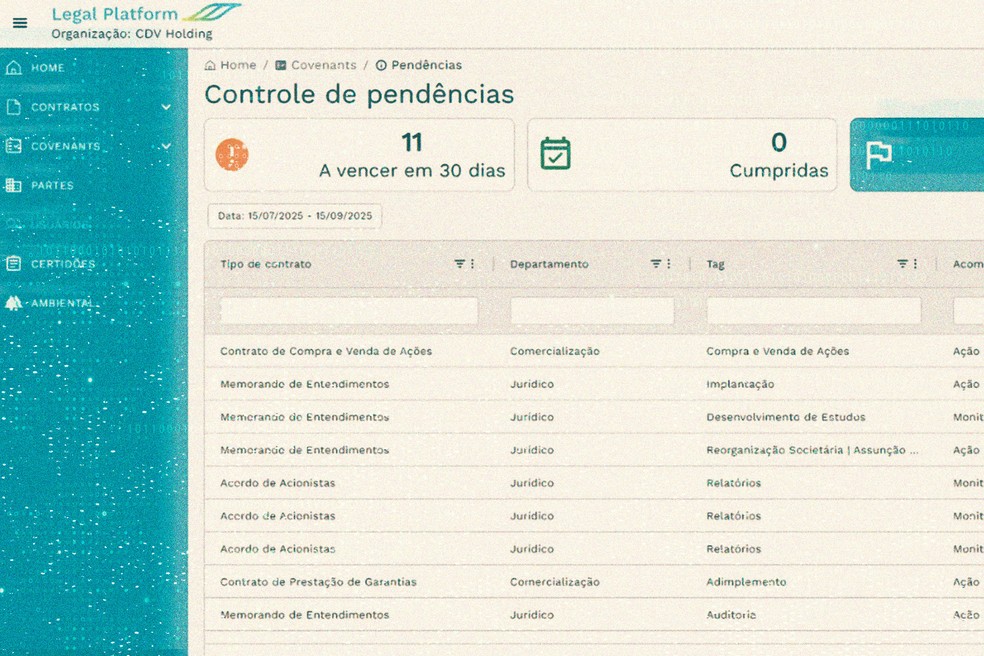Expand the Contratos menu chevron
The height and width of the screenshot is (656, 984).
pos(168,107)
